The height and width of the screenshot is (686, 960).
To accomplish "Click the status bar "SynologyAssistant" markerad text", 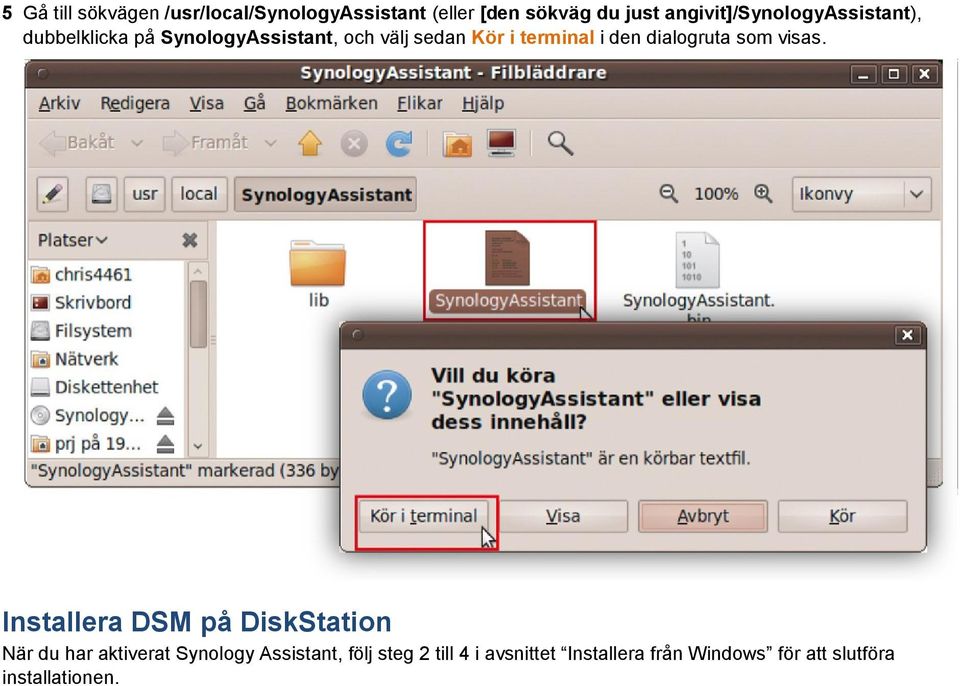I will pos(182,471).
